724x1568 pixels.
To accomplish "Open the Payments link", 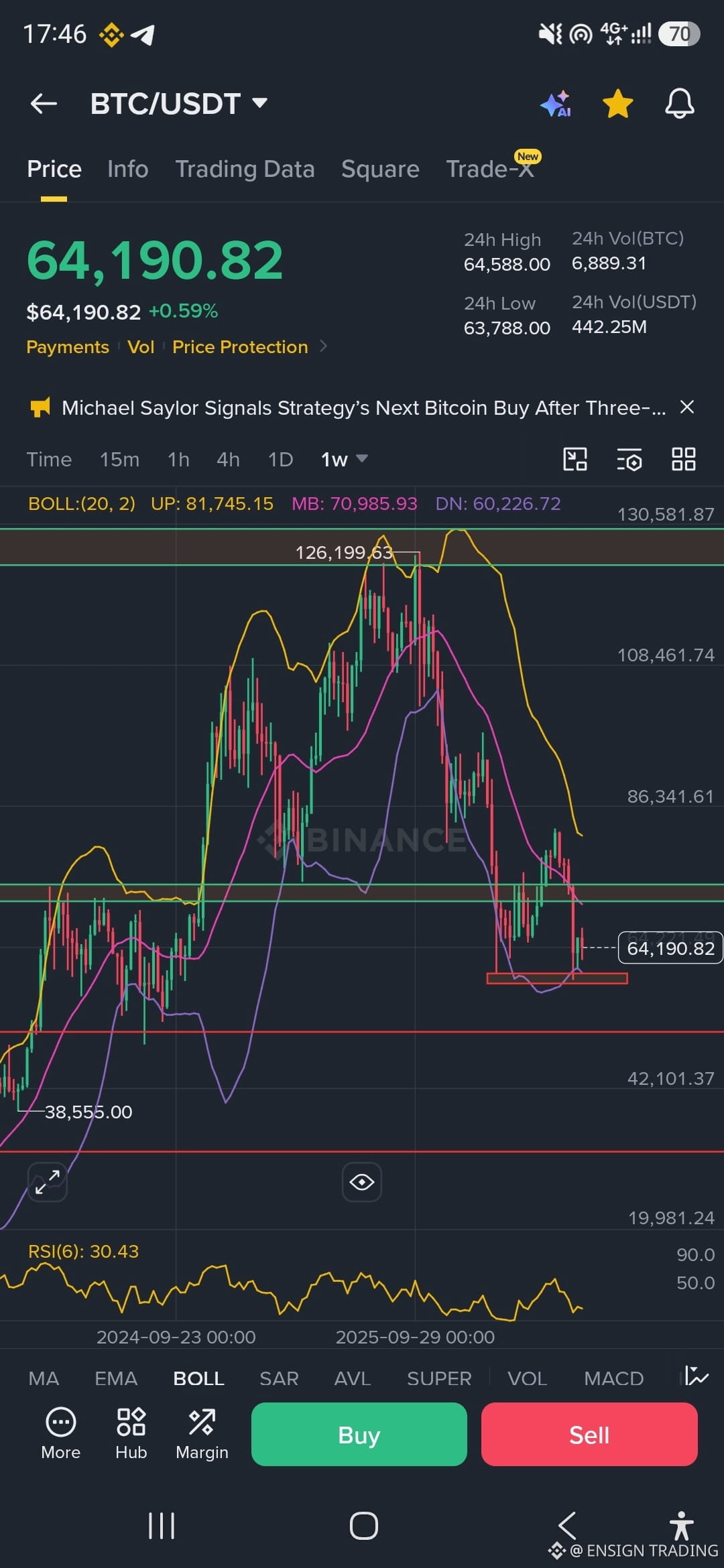I will 67,347.
